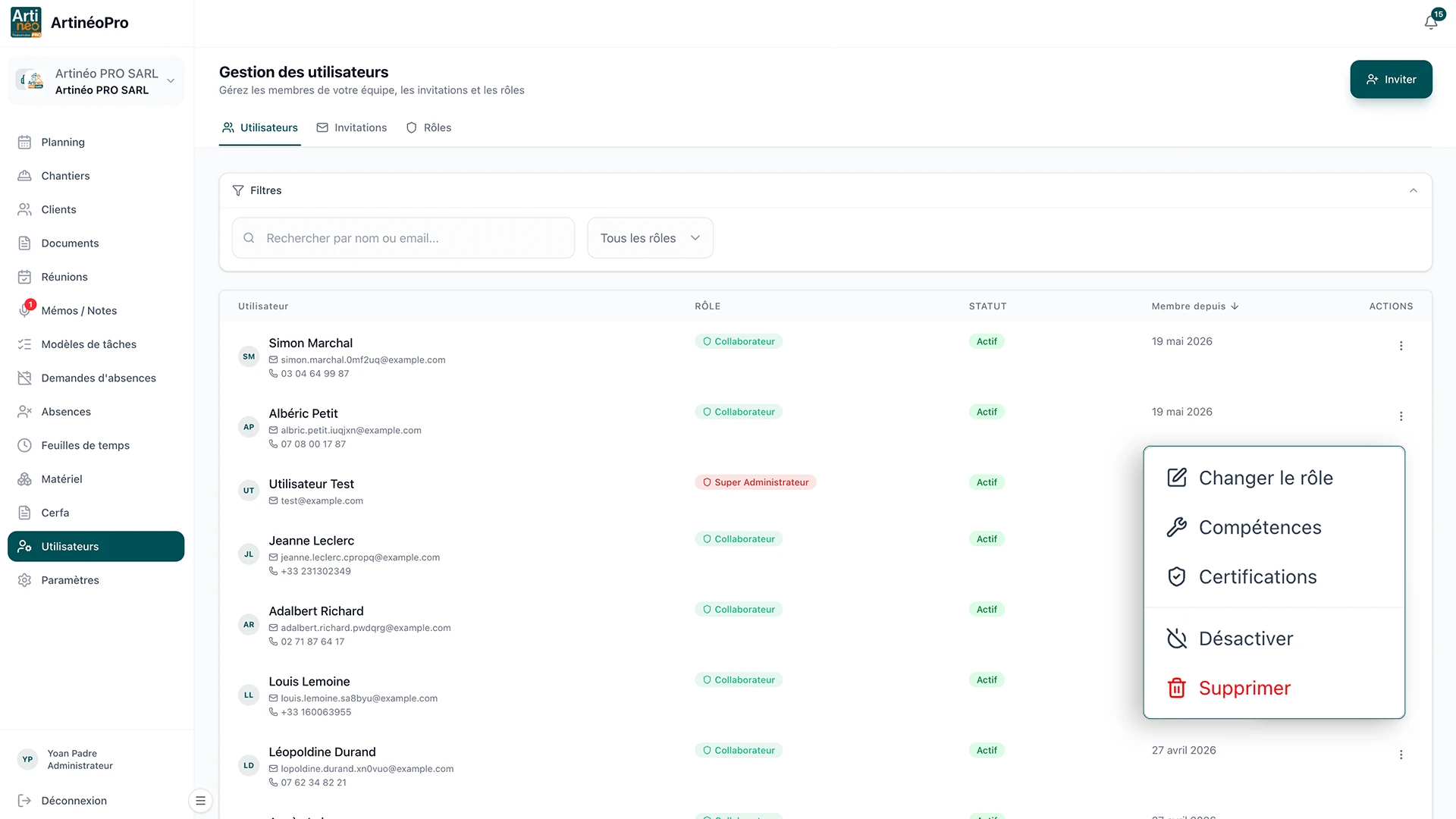Viewport: 1456px width, 819px height.
Task: Click the Clients people icon
Action: 25,209
